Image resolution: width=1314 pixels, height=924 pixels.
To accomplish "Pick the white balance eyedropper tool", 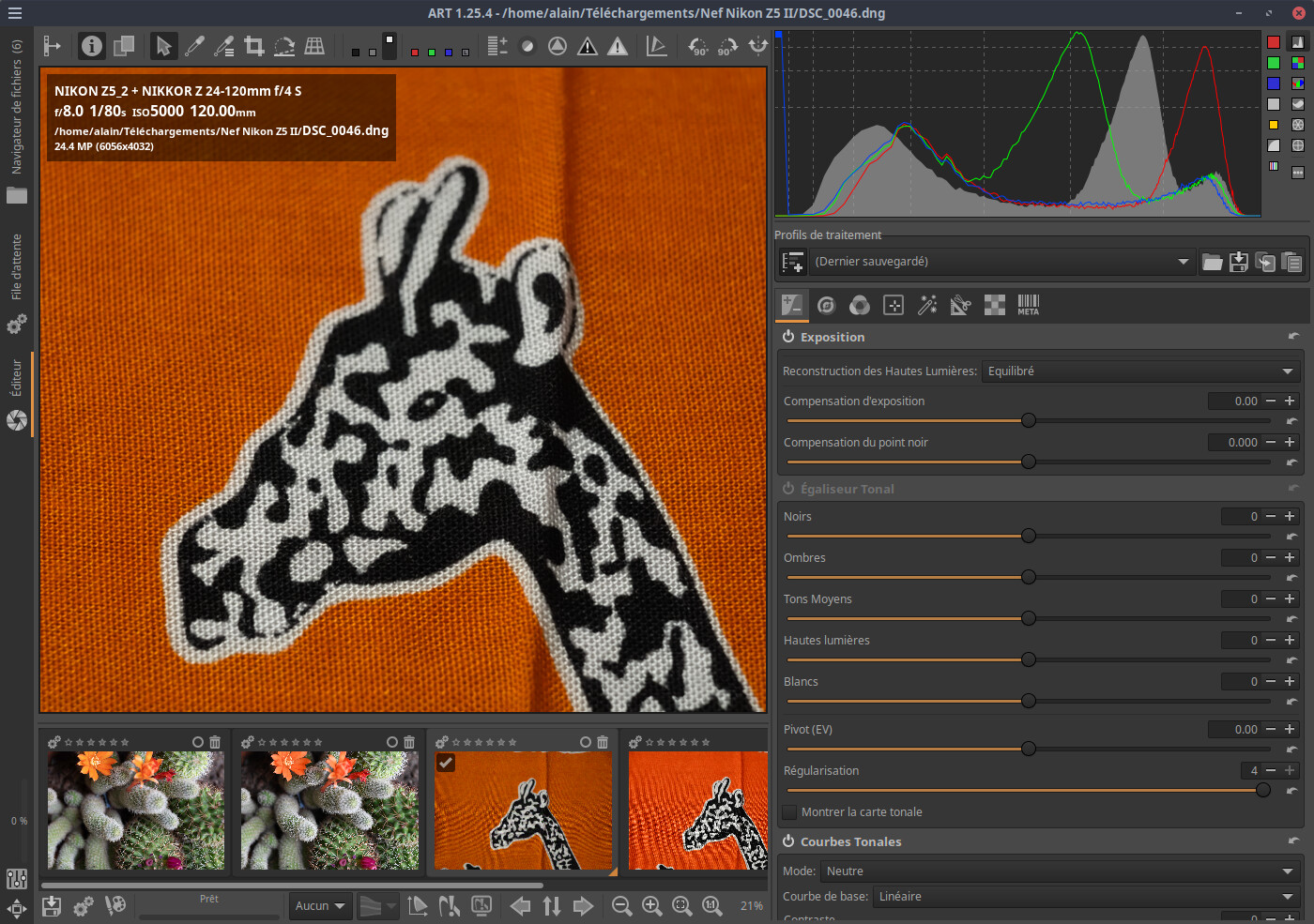I will [194, 46].
